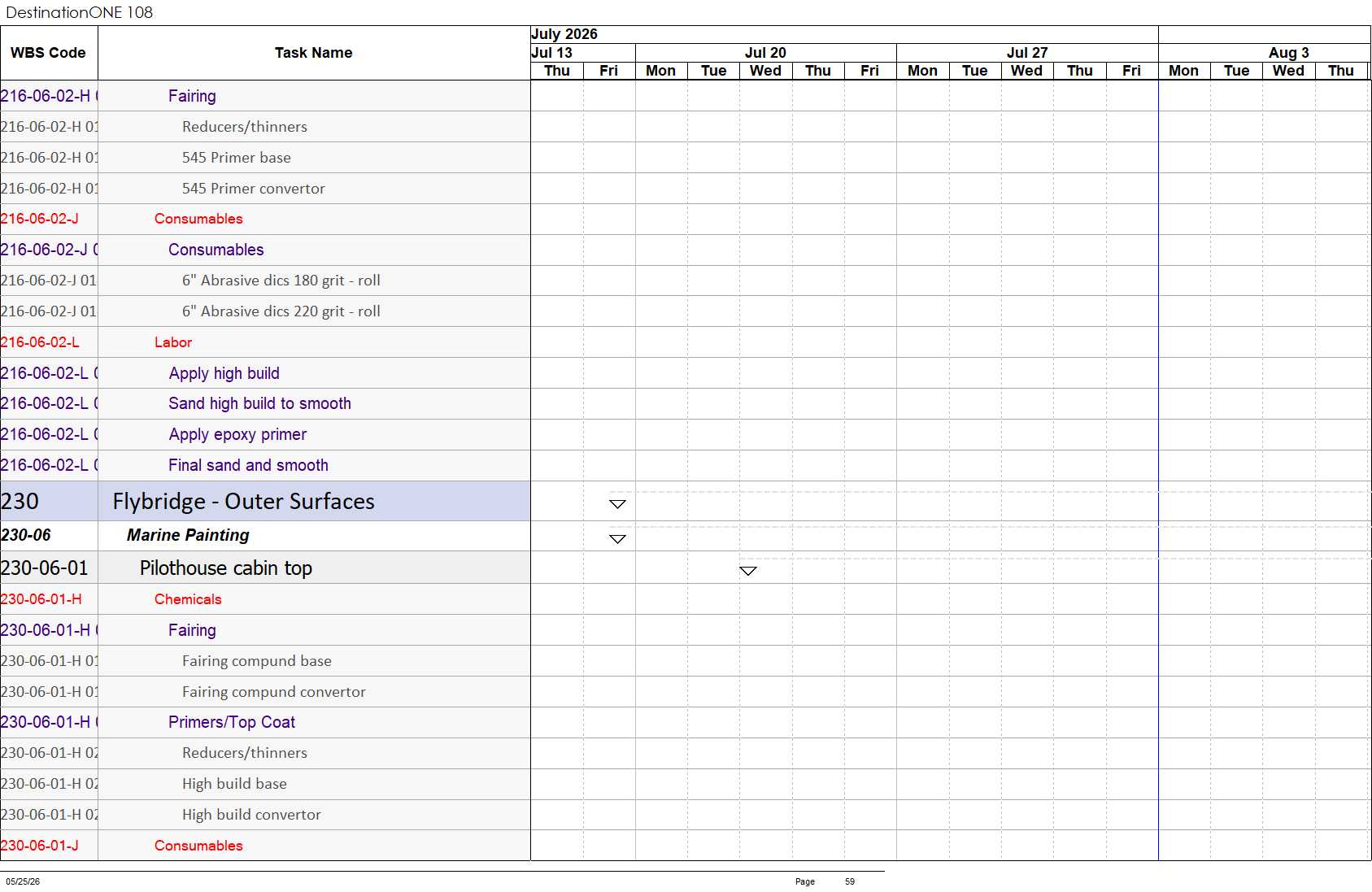The height and width of the screenshot is (892, 1372).
Task: Select the Task Name column header
Action: click(314, 53)
